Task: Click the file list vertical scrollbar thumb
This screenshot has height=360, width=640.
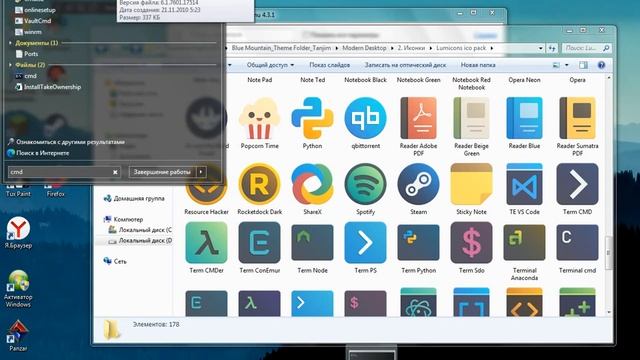Action: coord(609,253)
